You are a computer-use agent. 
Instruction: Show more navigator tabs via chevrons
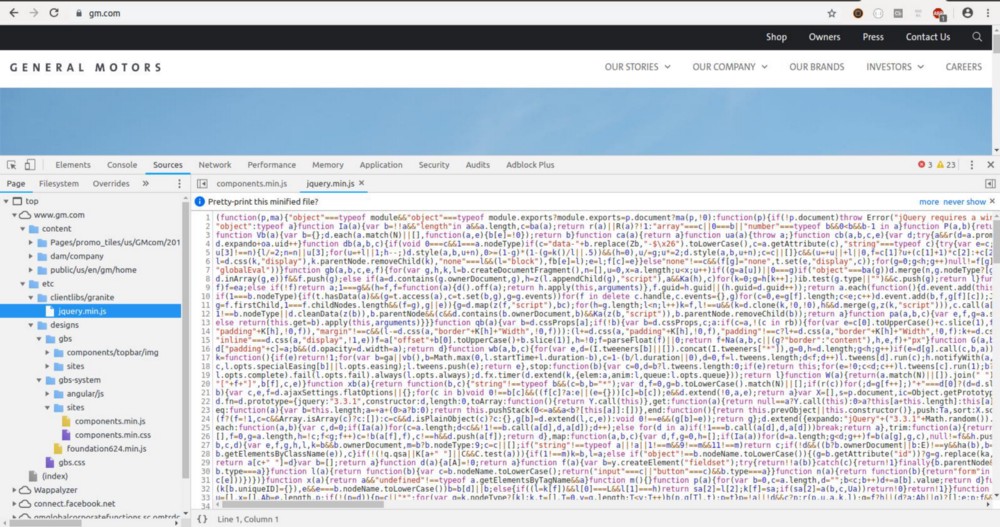145,184
